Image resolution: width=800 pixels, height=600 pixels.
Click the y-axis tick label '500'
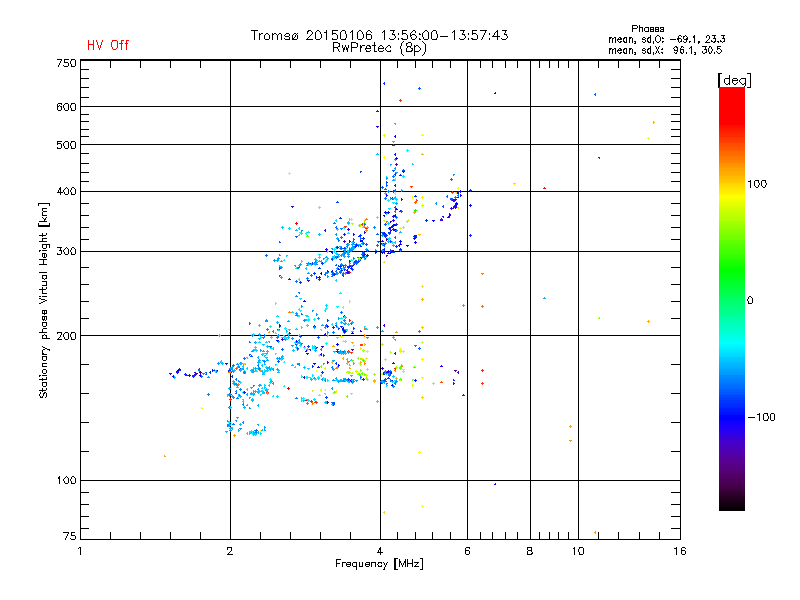pyautogui.click(x=66, y=145)
